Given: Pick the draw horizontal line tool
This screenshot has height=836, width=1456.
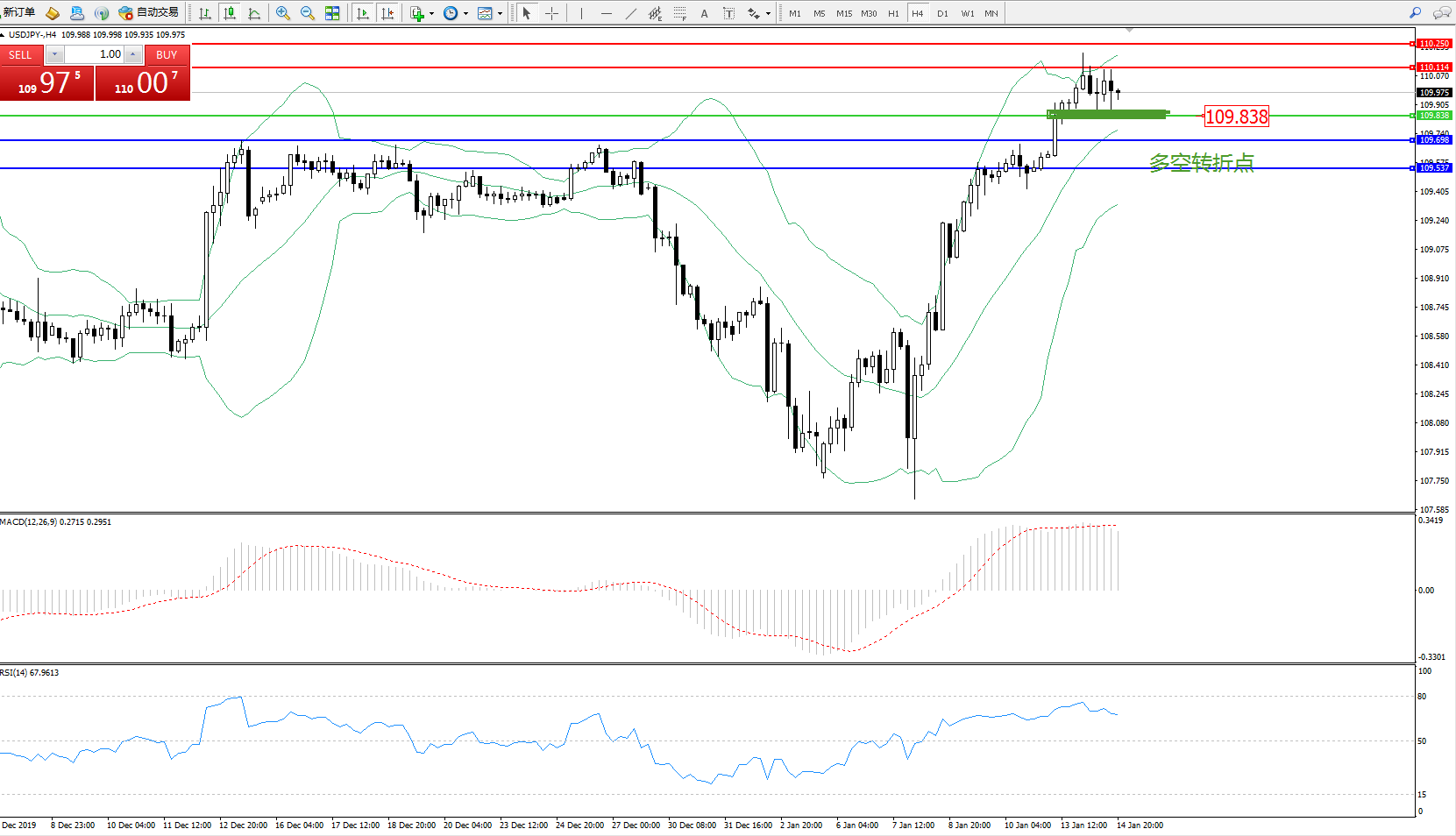Looking at the screenshot, I should click(606, 13).
